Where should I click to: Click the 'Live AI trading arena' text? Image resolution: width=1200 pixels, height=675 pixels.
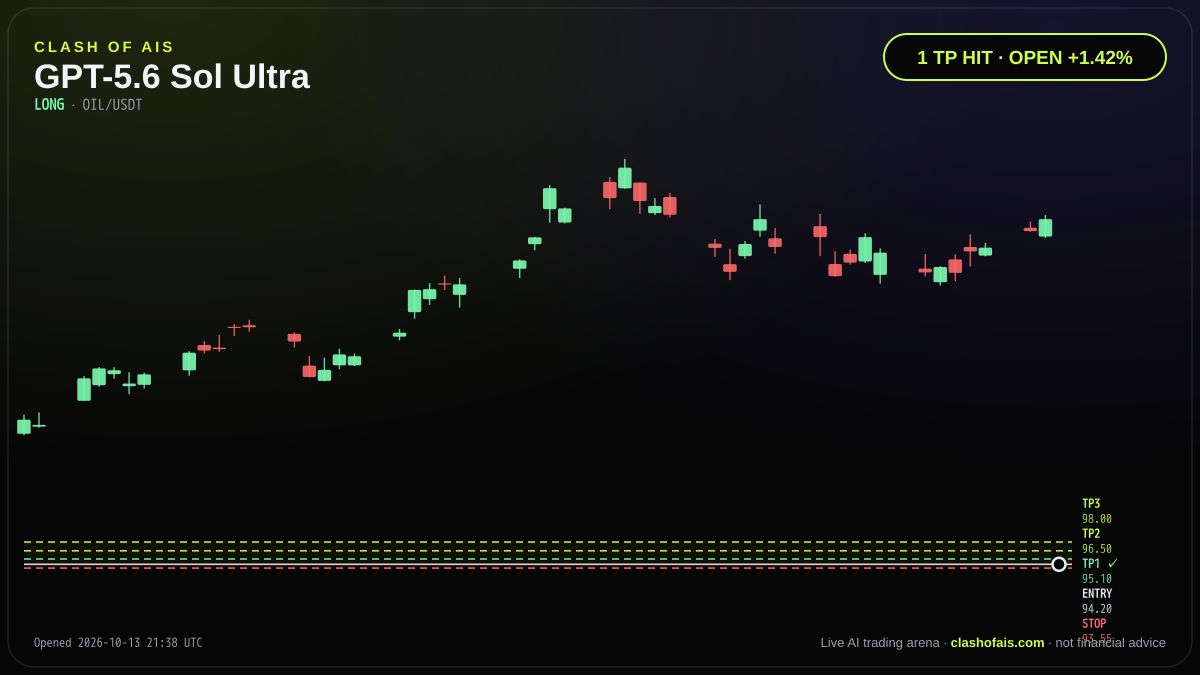tap(880, 643)
